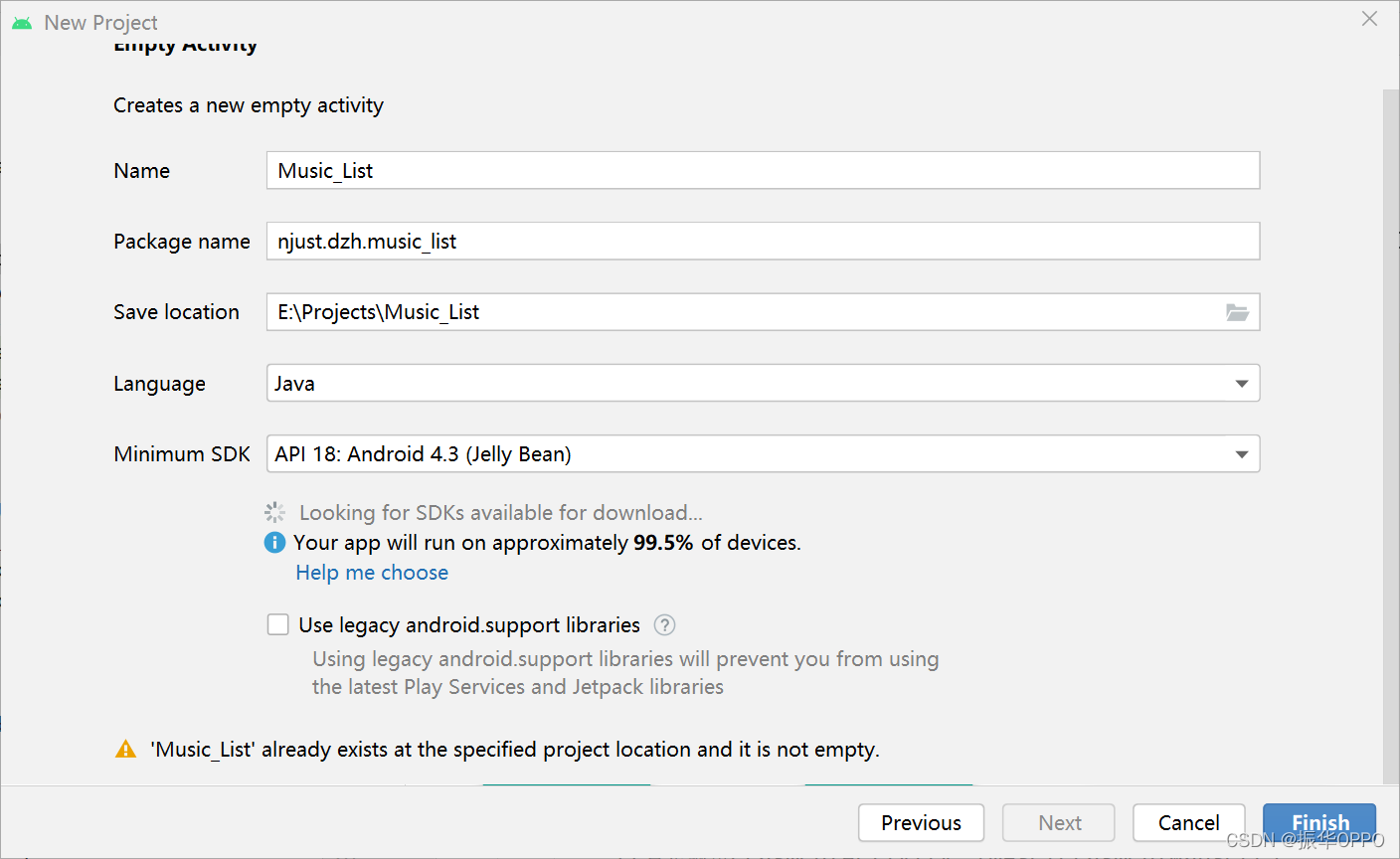The image size is (1400, 859).
Task: Click the Android icon in title bar
Action: (22, 23)
